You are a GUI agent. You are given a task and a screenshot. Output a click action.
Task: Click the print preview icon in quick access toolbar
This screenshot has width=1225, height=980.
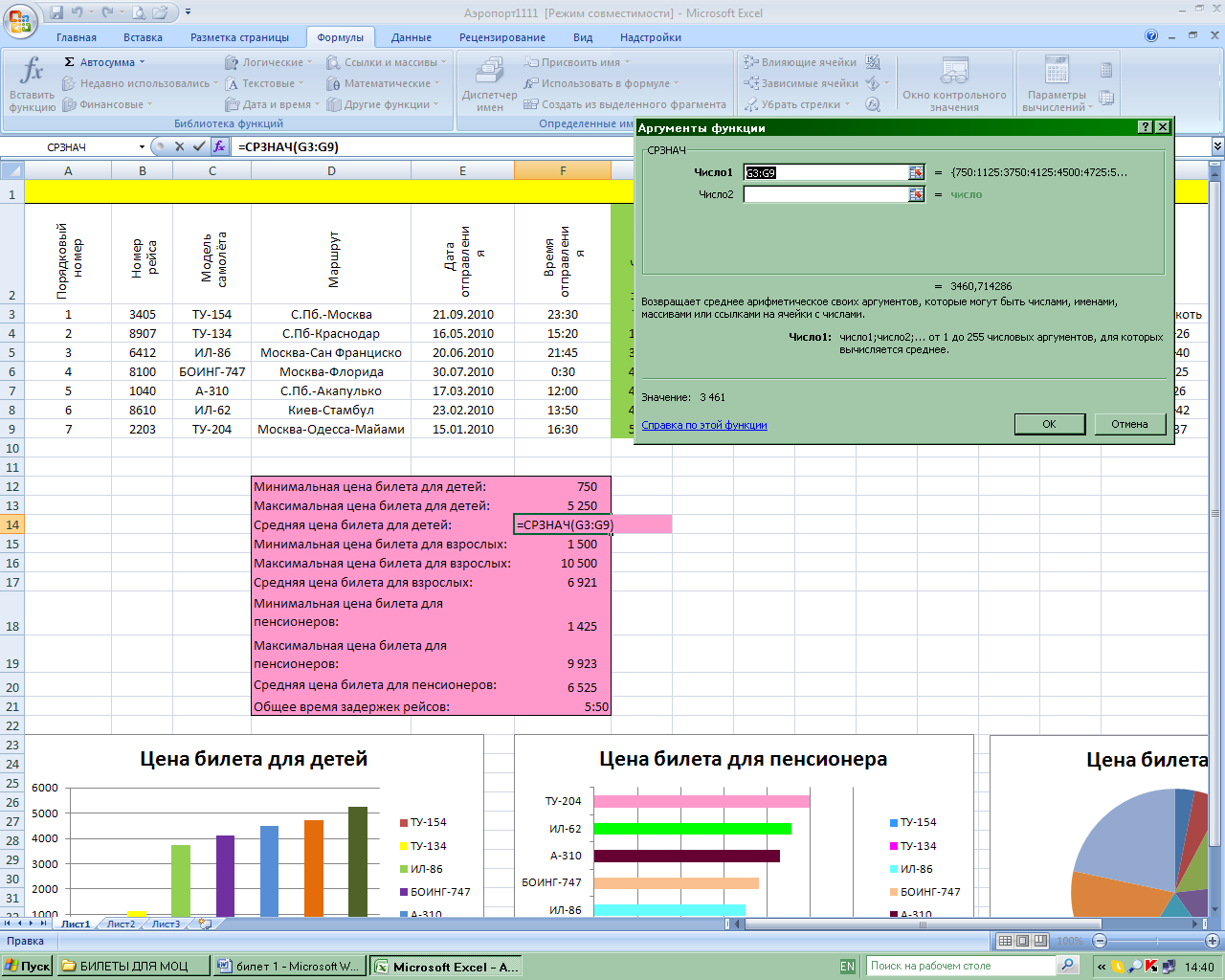click(x=139, y=12)
